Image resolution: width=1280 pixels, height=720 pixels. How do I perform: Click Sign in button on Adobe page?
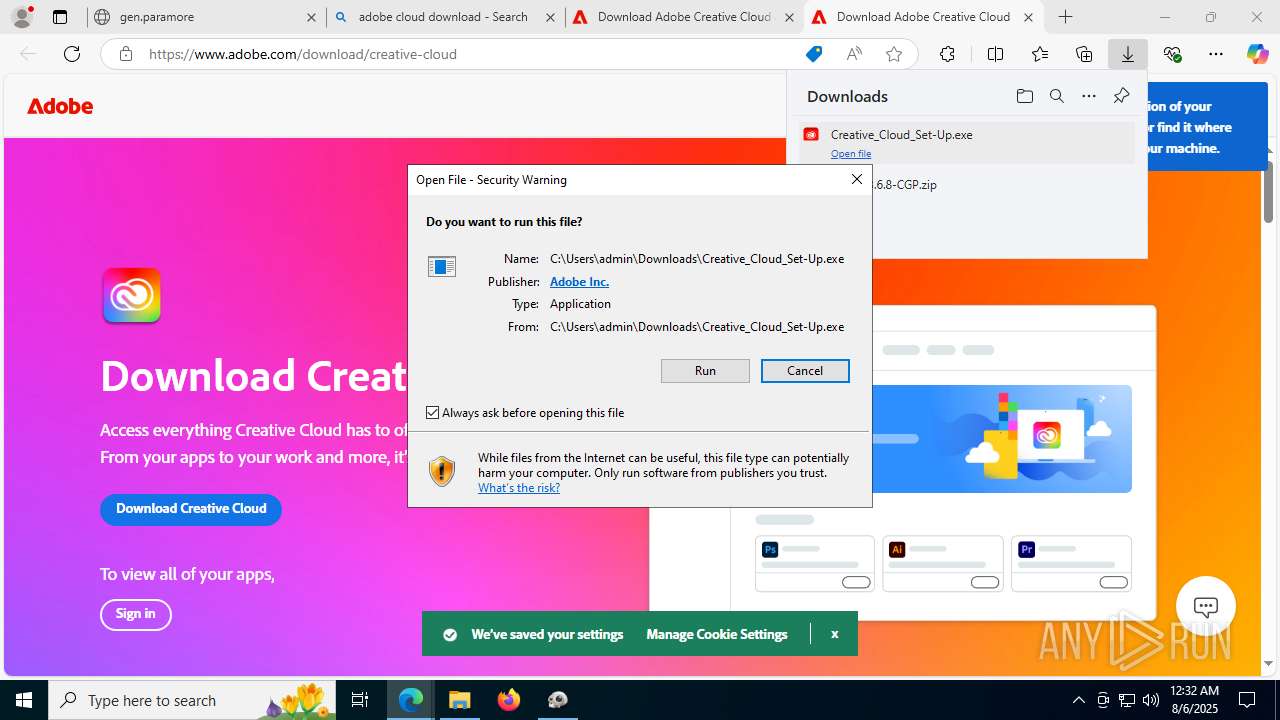tap(136, 614)
